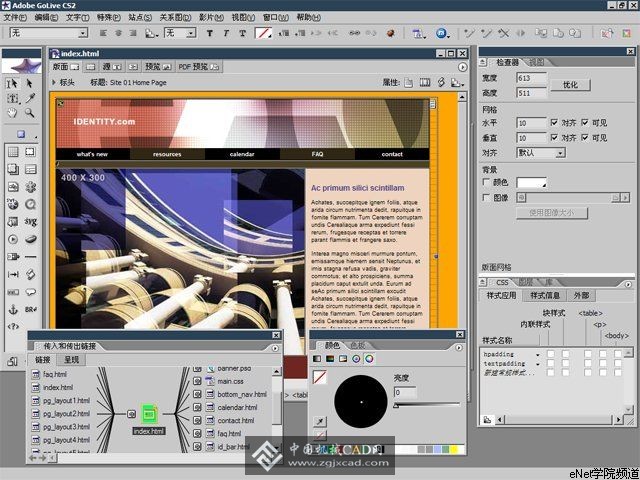Select the hand pan tool in toolbox

coord(13,113)
